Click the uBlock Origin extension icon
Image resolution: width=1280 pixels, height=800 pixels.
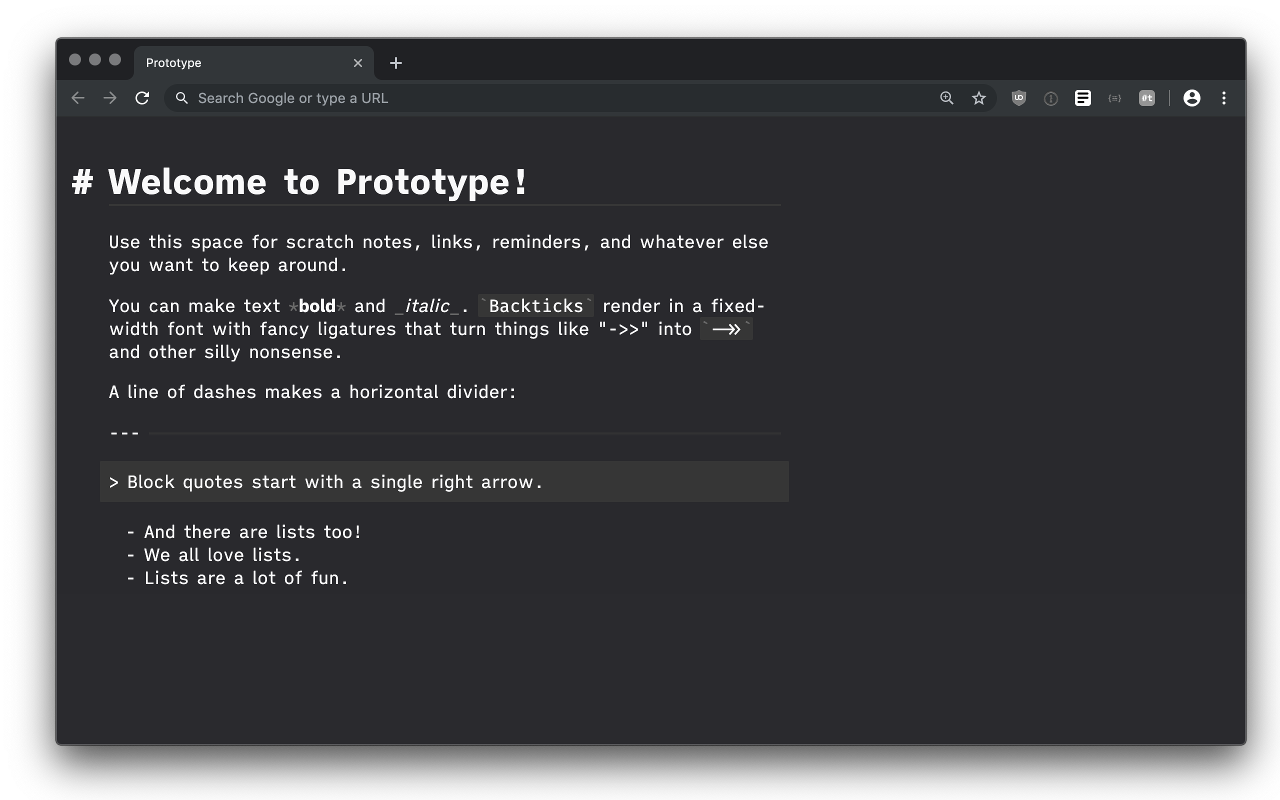pos(1019,98)
